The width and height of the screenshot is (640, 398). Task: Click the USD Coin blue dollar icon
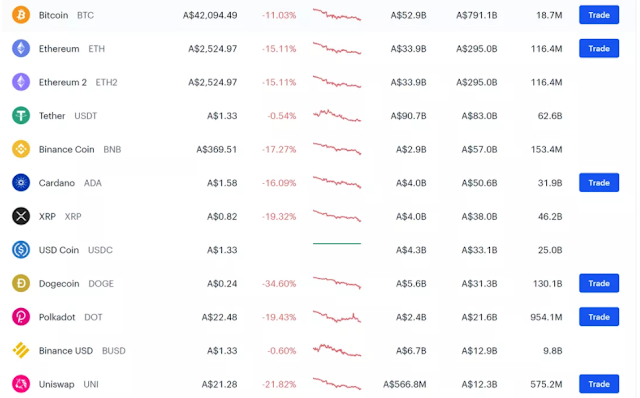click(x=21, y=250)
